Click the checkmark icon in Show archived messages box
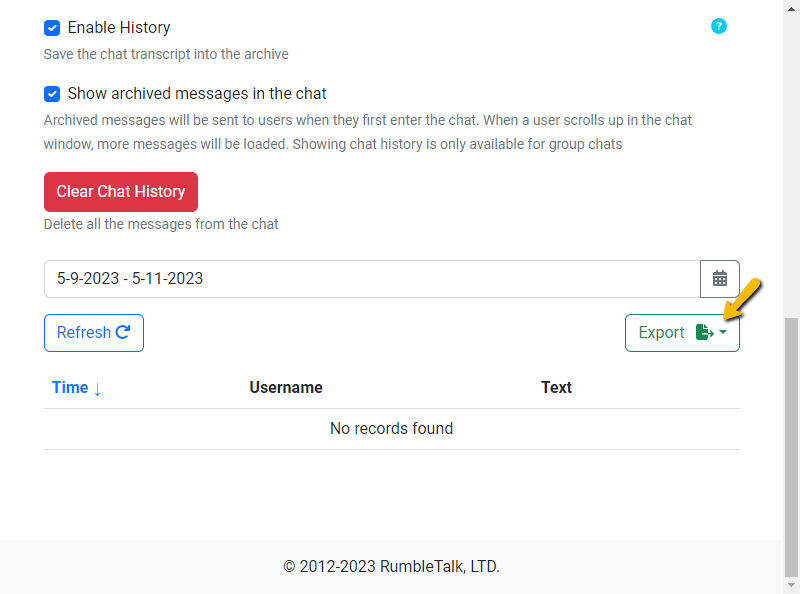 tap(52, 94)
